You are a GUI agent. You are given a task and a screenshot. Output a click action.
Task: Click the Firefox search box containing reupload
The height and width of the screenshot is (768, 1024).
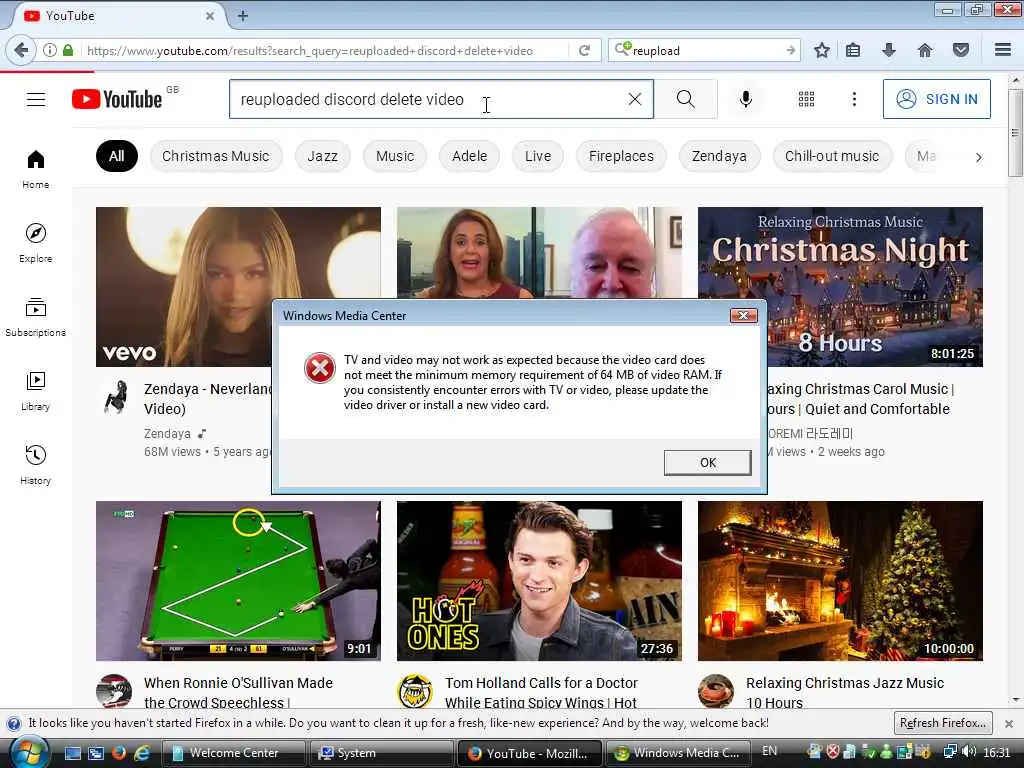click(705, 50)
